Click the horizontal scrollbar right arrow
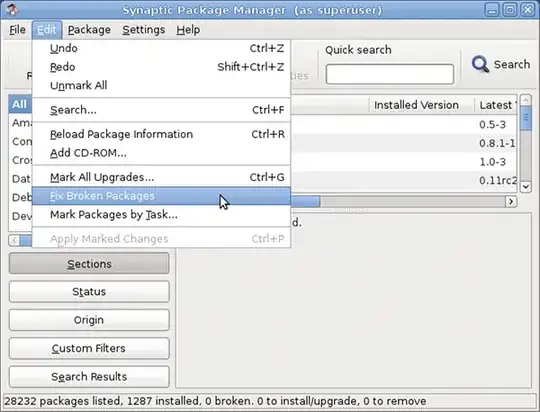 511,201
